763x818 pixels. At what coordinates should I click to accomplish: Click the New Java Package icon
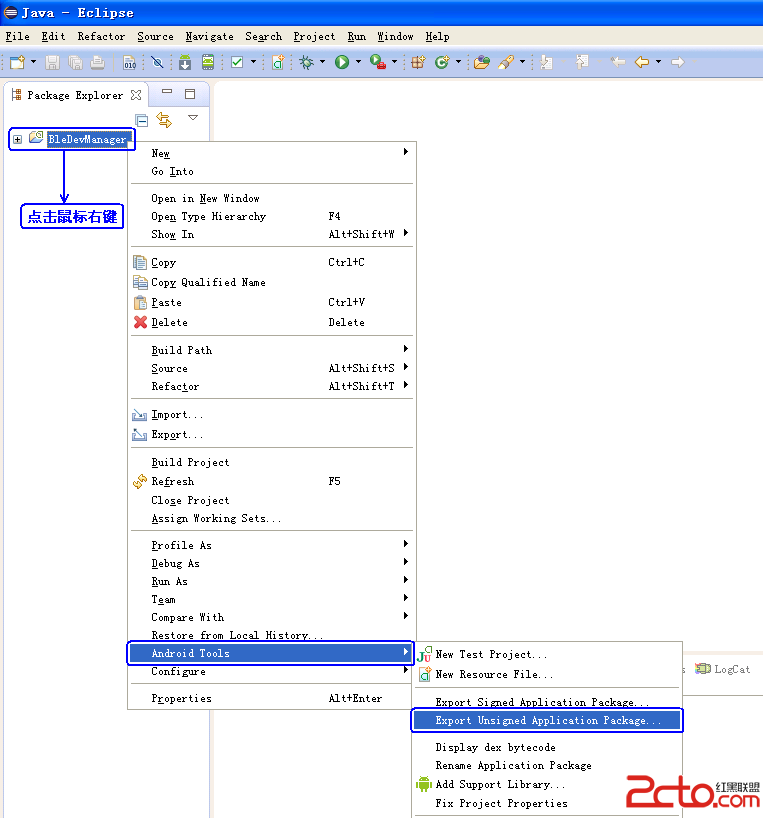(x=418, y=63)
